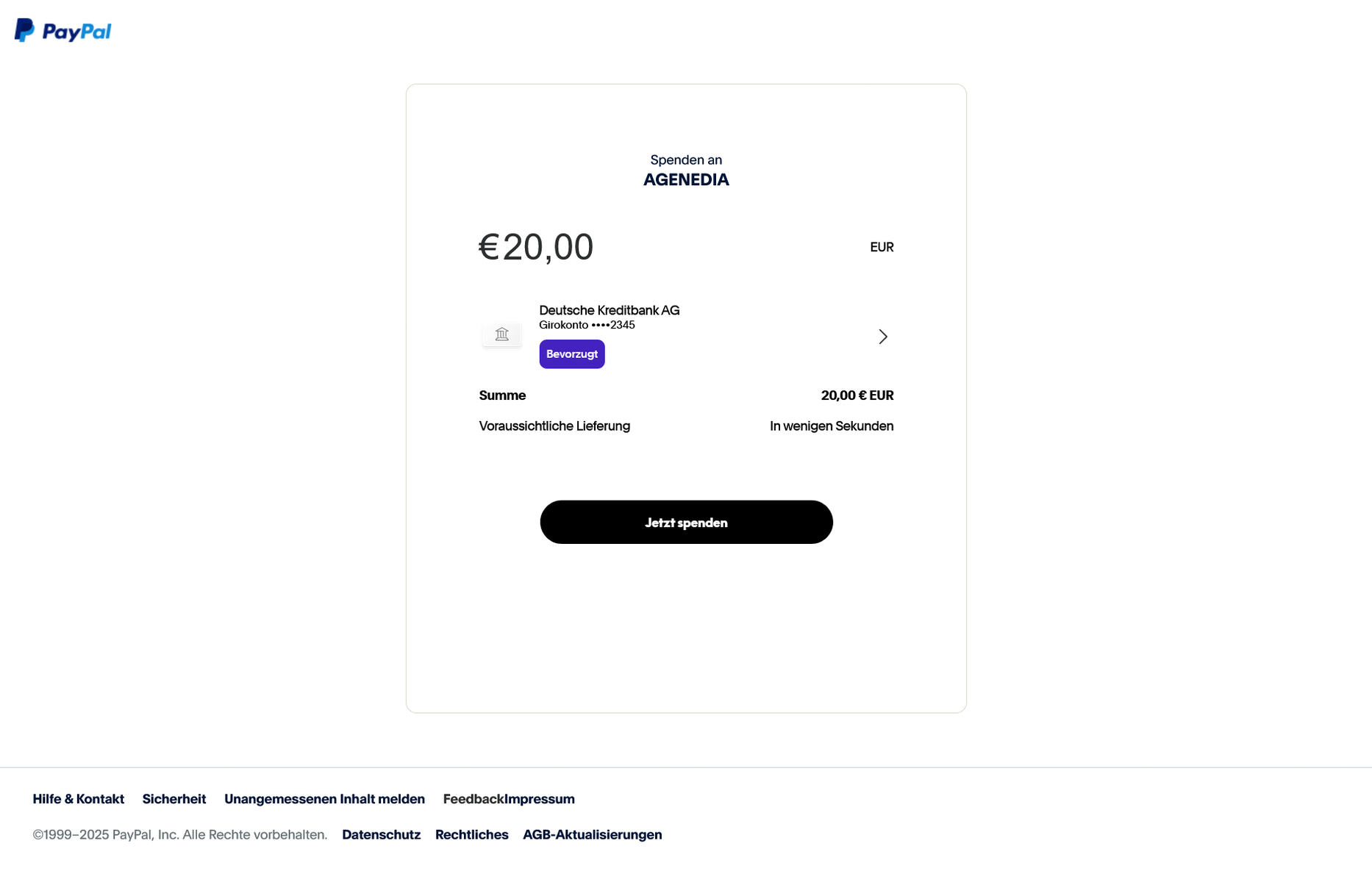Open Datenschutz footer link
The width and height of the screenshot is (1372, 882).
point(381,835)
